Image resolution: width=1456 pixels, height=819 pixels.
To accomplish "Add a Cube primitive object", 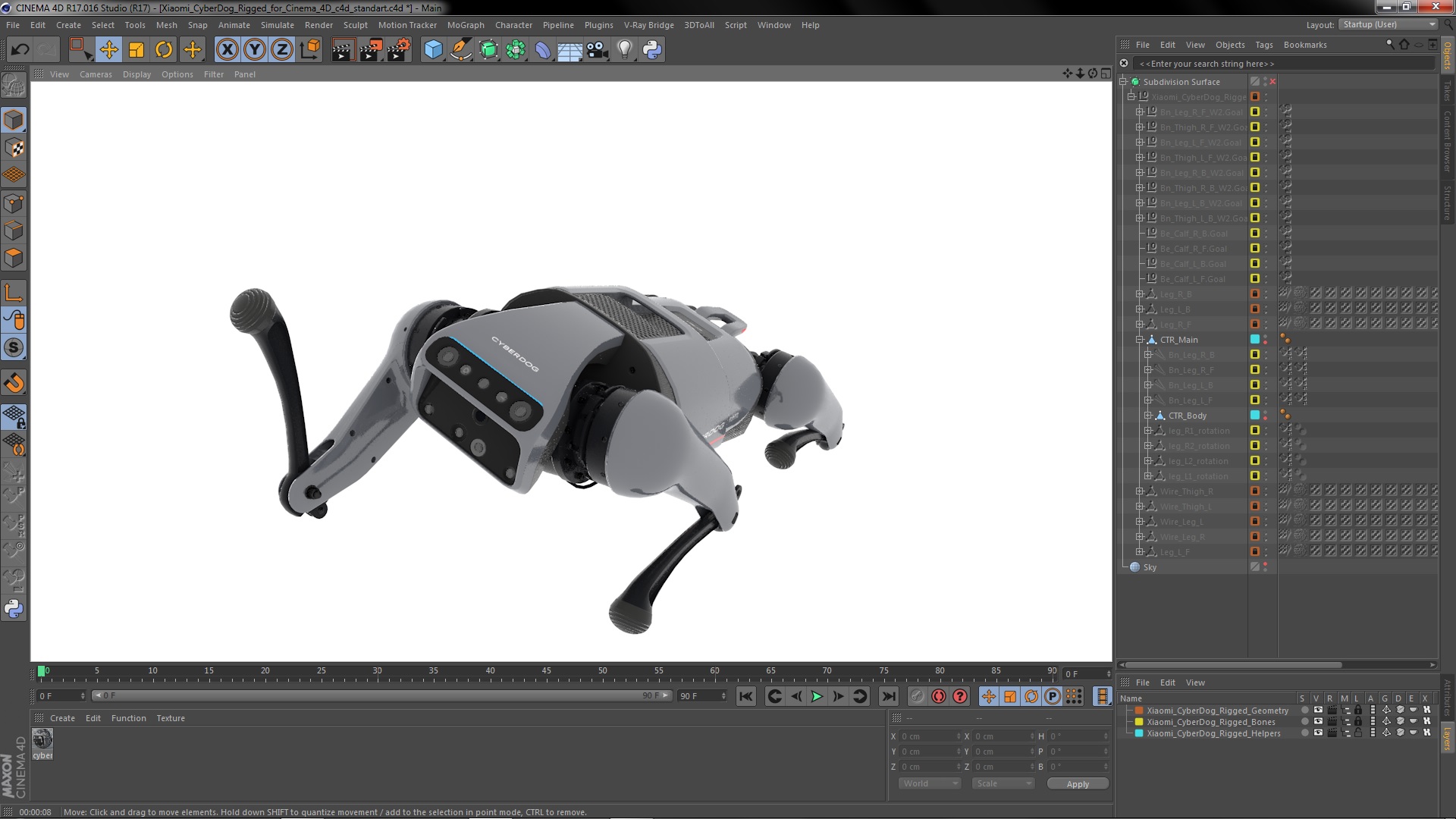I will coord(433,50).
